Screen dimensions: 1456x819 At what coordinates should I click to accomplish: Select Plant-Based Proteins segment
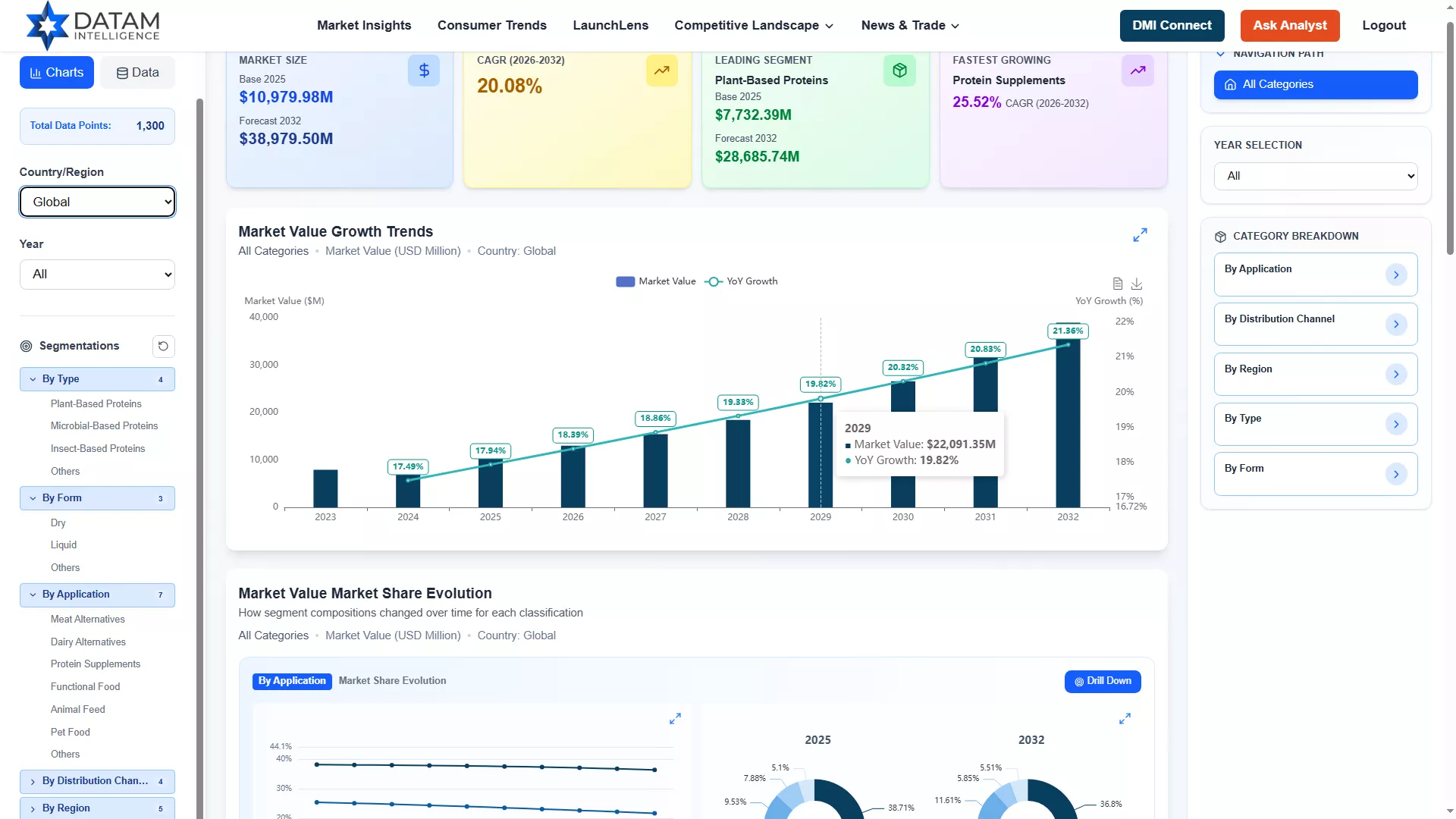coord(96,404)
